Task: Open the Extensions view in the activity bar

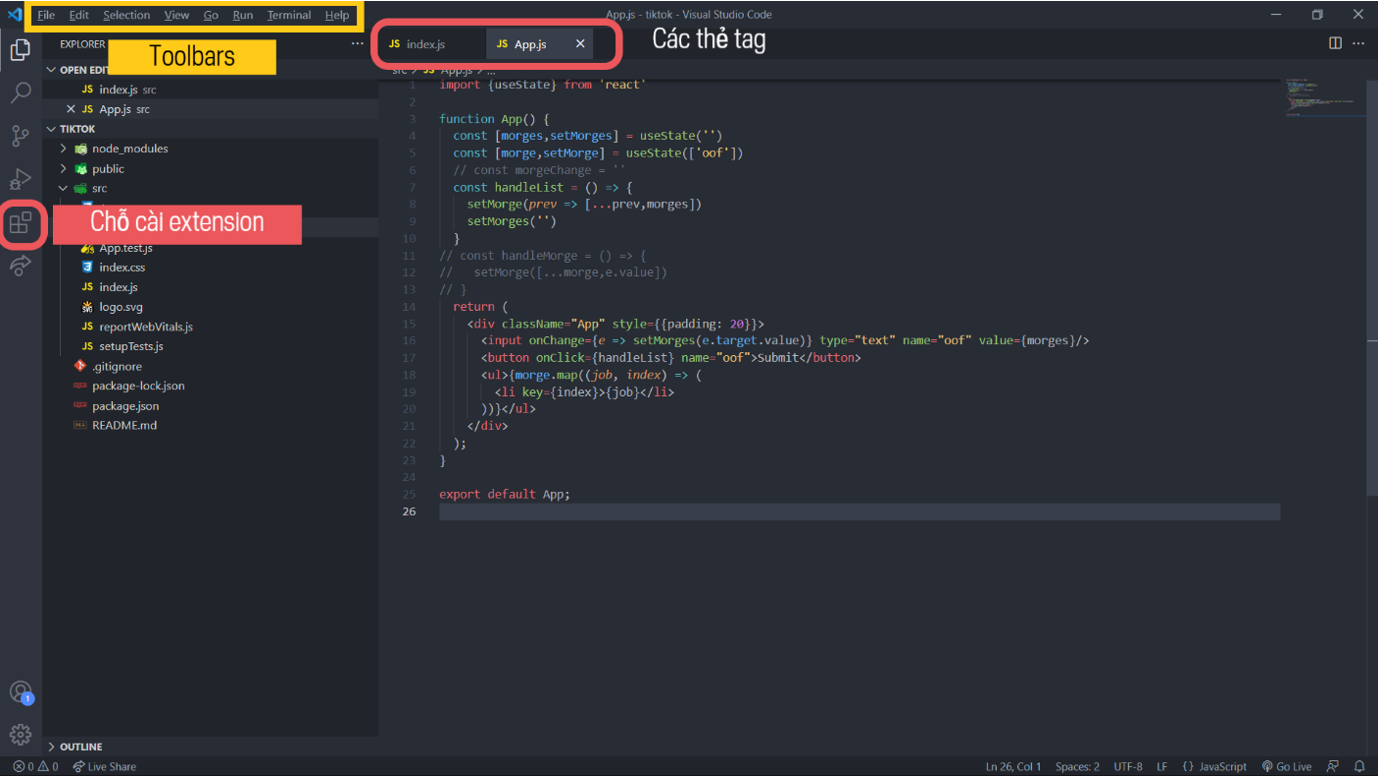Action: (20, 223)
